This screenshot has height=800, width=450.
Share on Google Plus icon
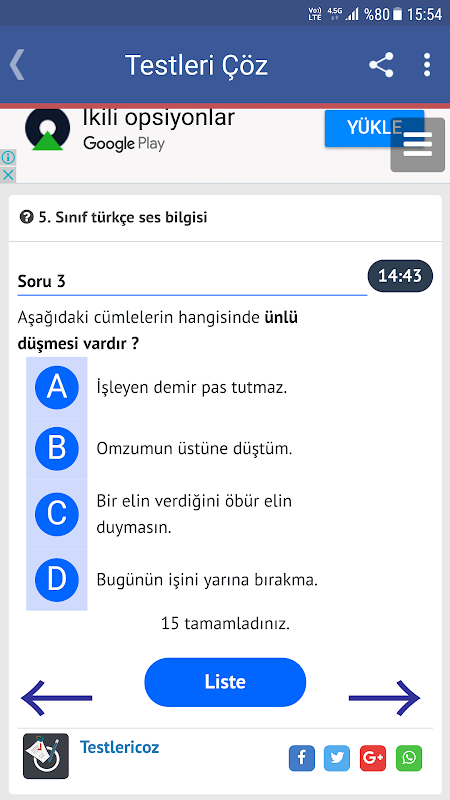coord(373,758)
